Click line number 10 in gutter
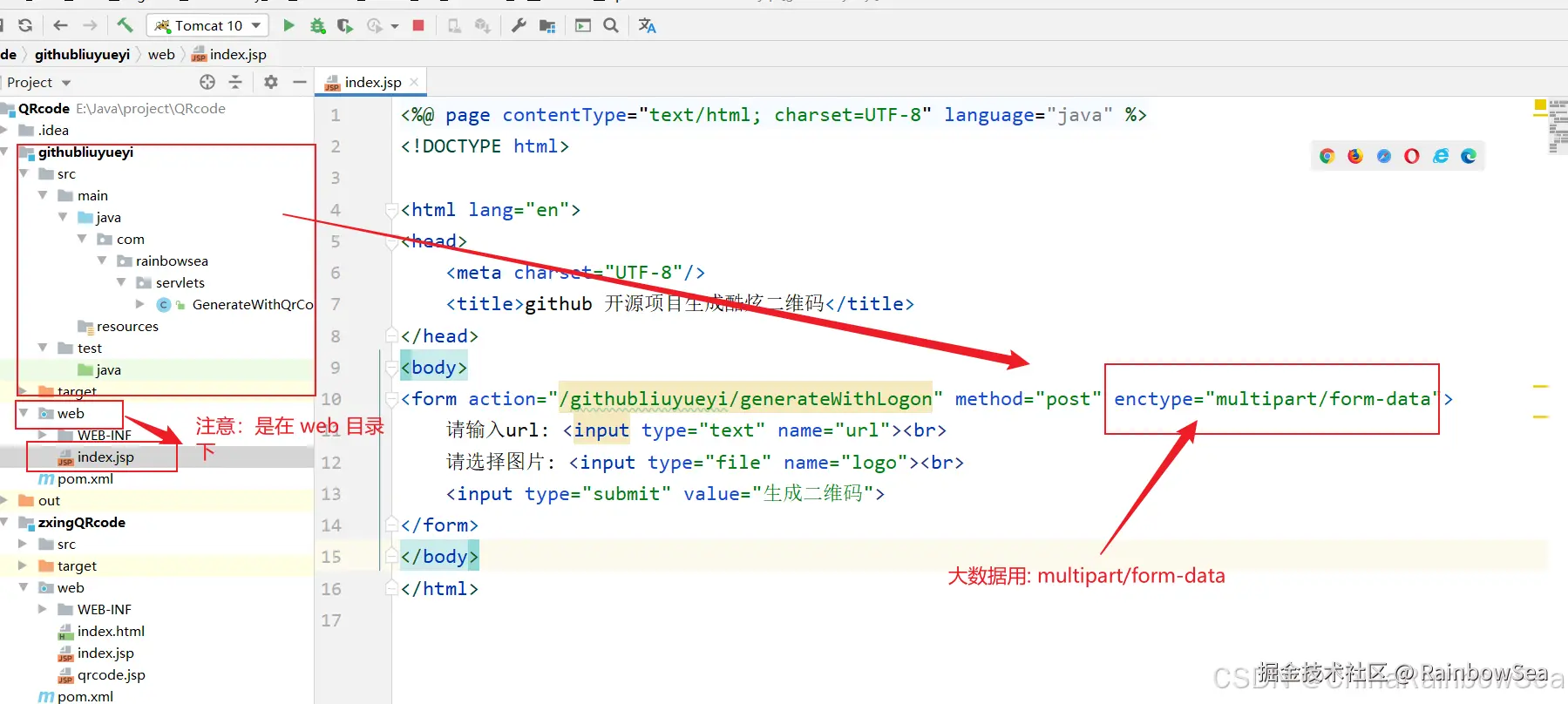 [x=331, y=399]
